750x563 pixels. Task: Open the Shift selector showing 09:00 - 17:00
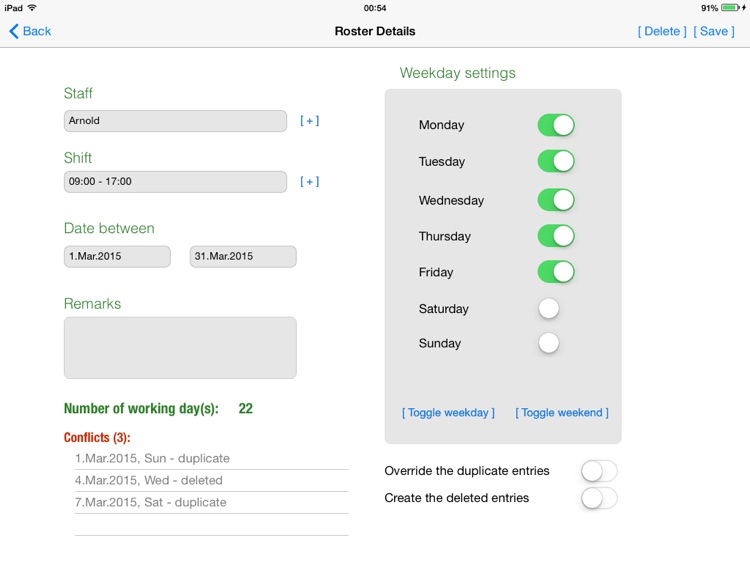tap(175, 182)
